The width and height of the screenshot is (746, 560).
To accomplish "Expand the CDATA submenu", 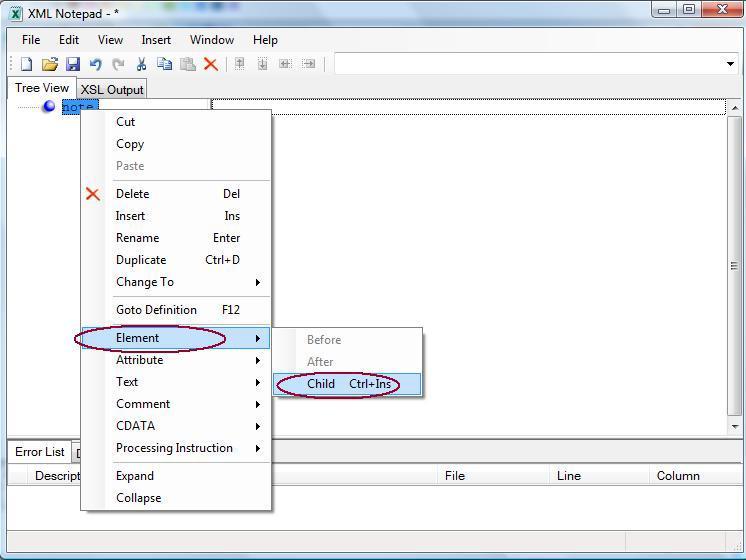I will [x=176, y=426].
